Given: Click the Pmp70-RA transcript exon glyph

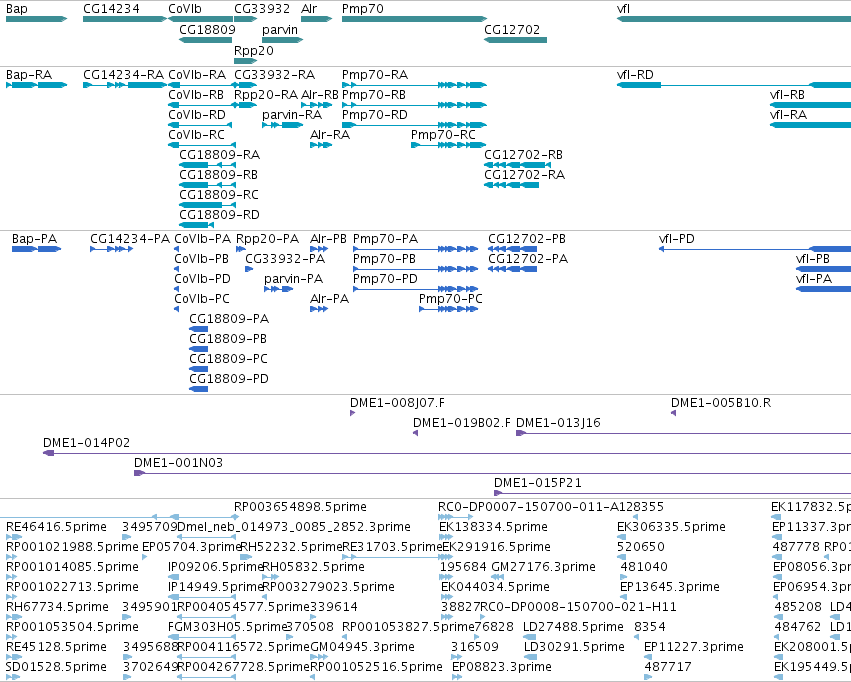Looking at the screenshot, I should 415,85.
